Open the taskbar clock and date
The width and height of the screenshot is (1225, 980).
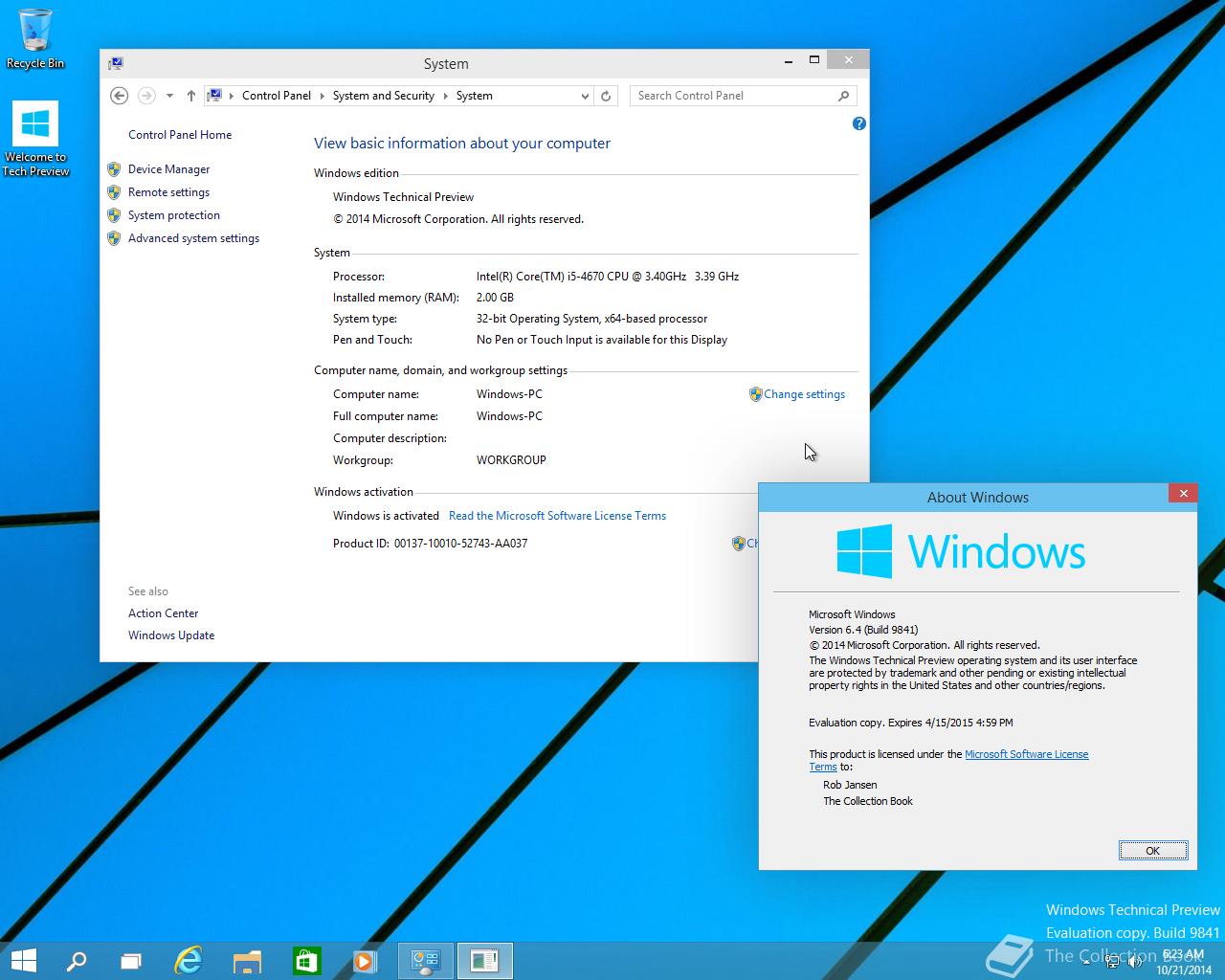1184,962
